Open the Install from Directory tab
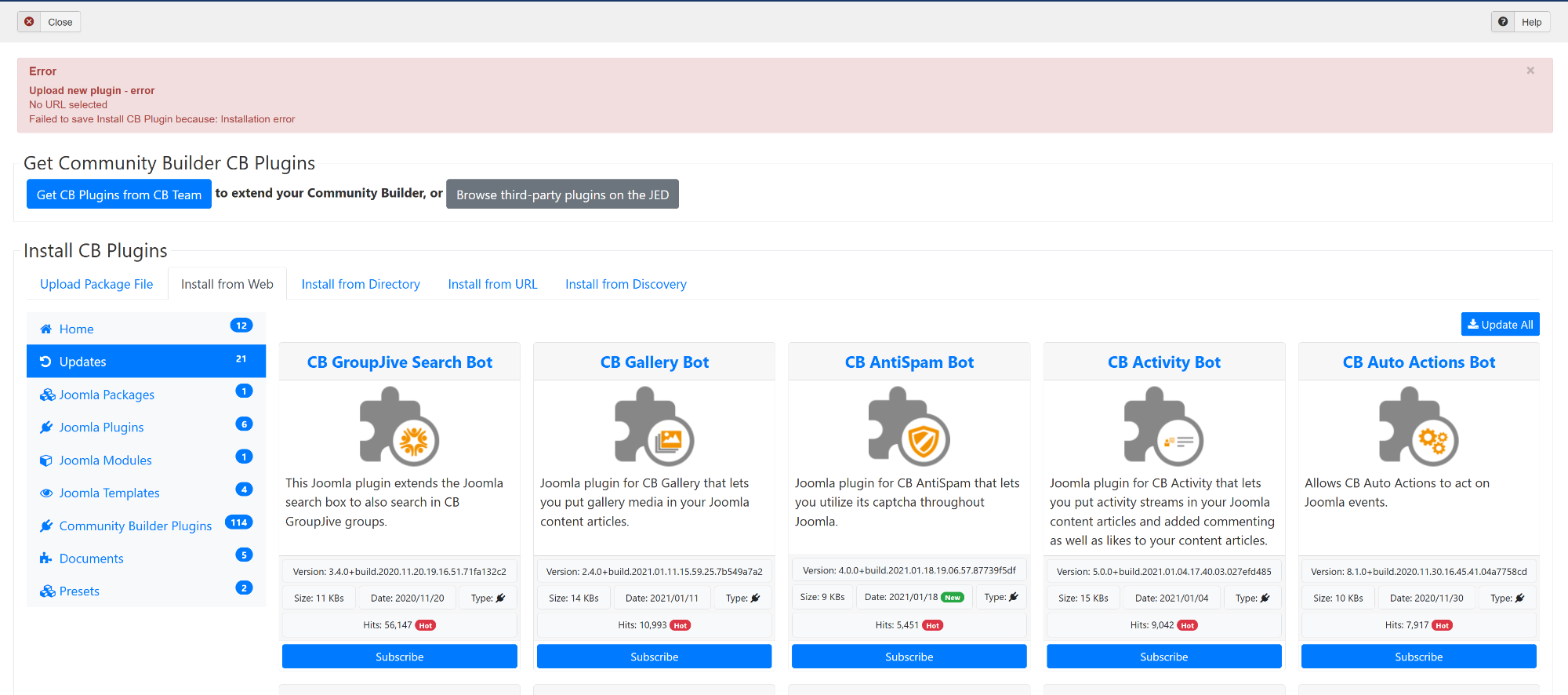 [361, 284]
